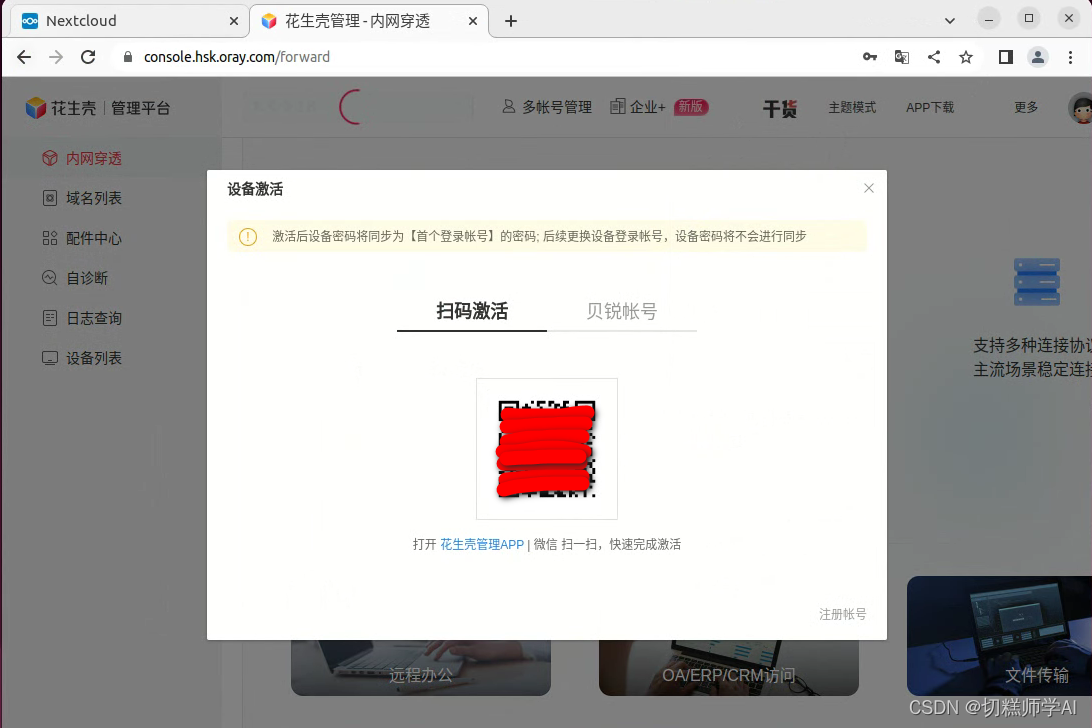The image size is (1092, 728).
Task: Click the 干货 header item
Action: [779, 108]
